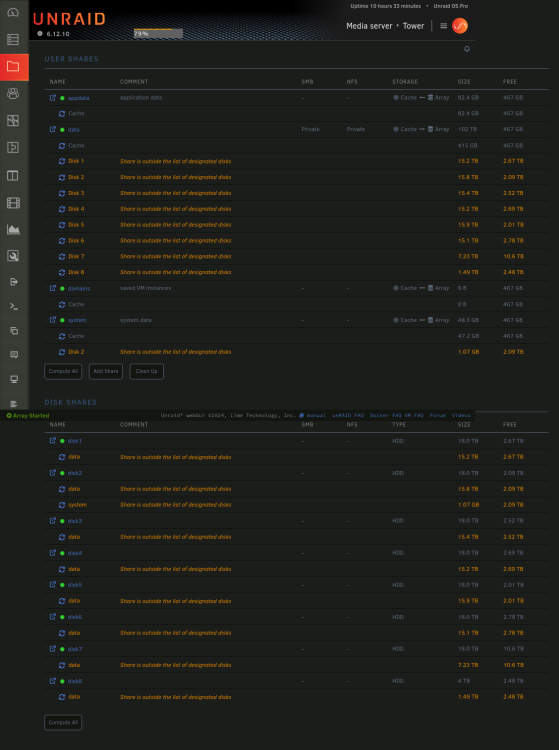Click the overlapping-squares icon in sidebar
Viewport: 559px width, 750px height.
[14, 331]
